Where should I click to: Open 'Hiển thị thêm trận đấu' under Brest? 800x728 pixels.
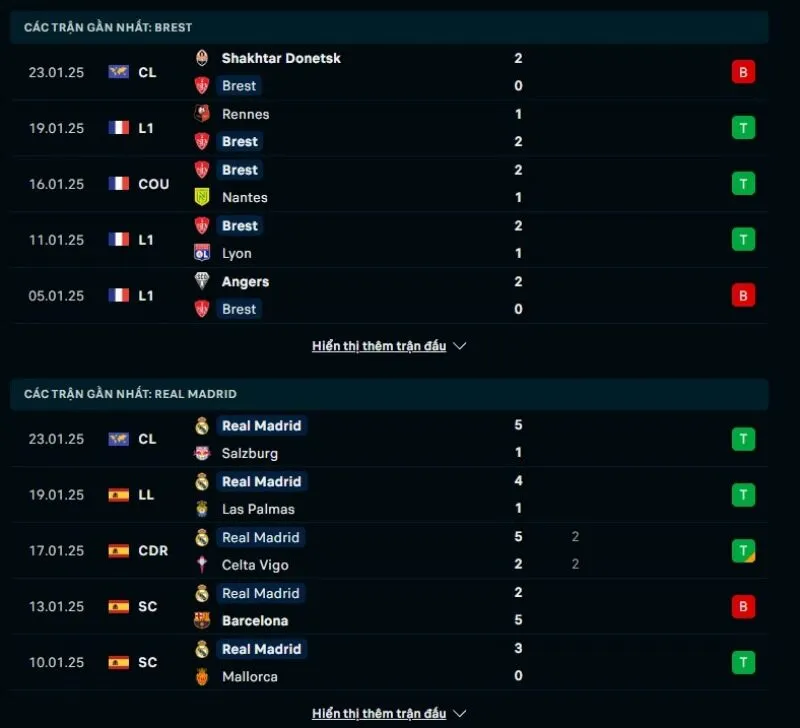click(379, 346)
